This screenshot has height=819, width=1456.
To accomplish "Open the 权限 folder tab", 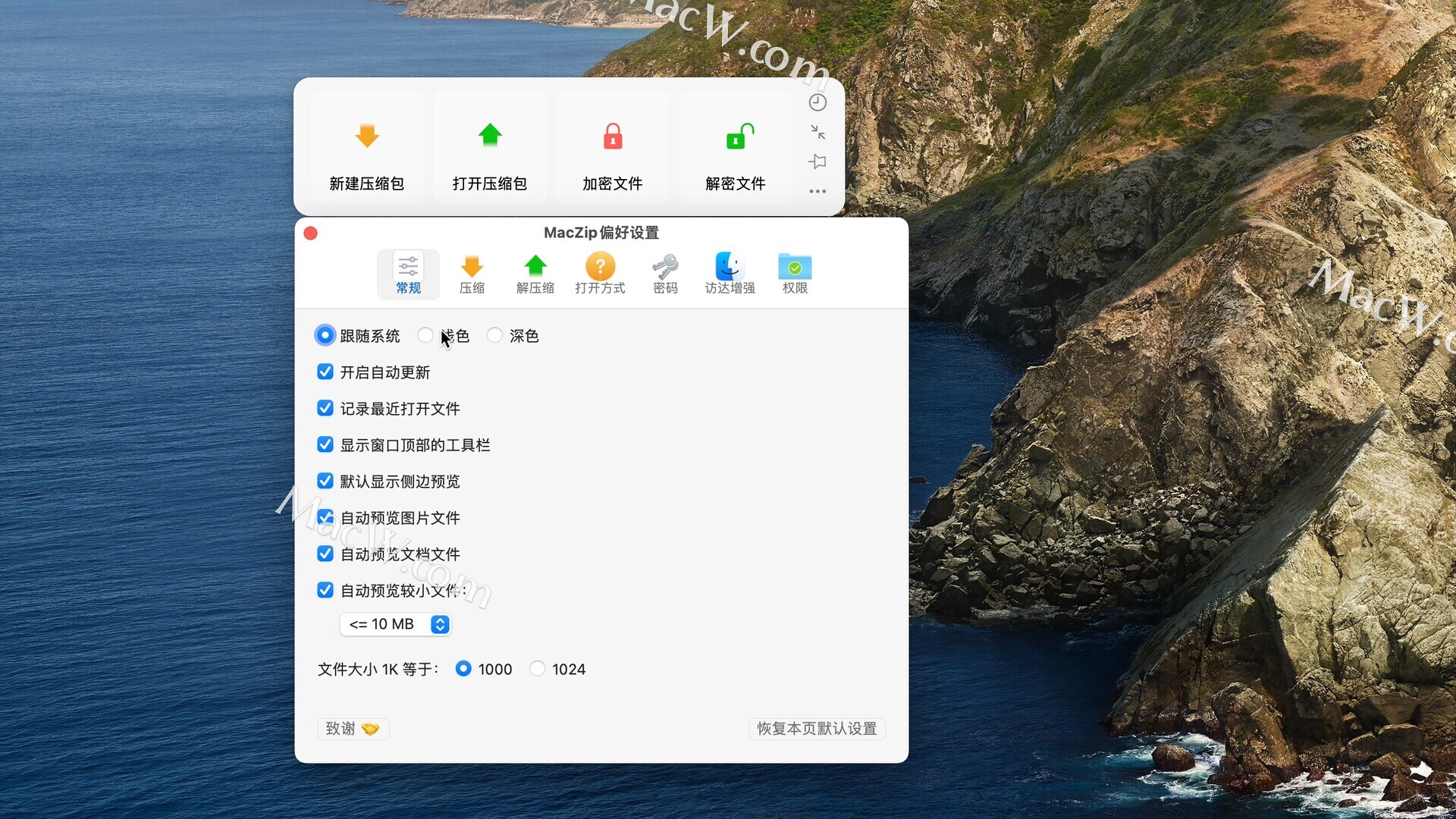I will 795,274.
